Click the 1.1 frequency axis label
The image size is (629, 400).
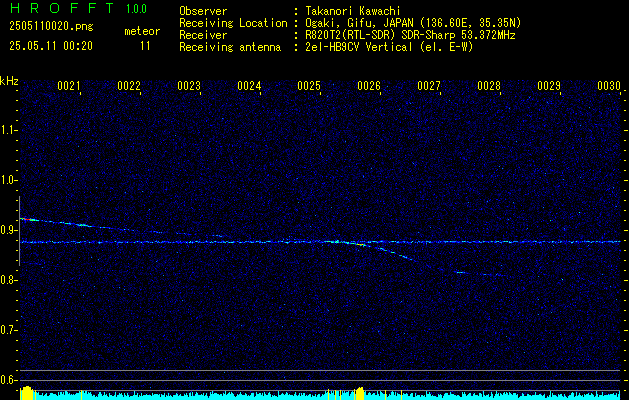click(x=8, y=130)
